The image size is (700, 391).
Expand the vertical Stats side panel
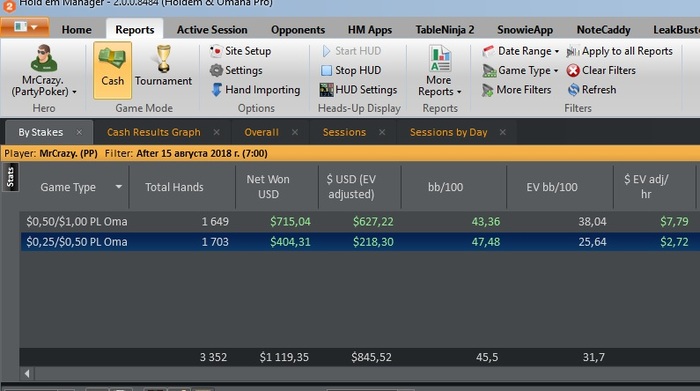[10, 177]
